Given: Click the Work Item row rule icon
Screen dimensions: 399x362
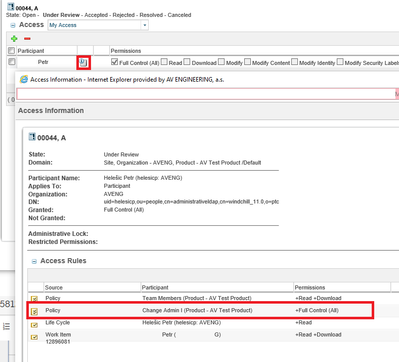Looking at the screenshot, I should pyautogui.click(x=34, y=337).
